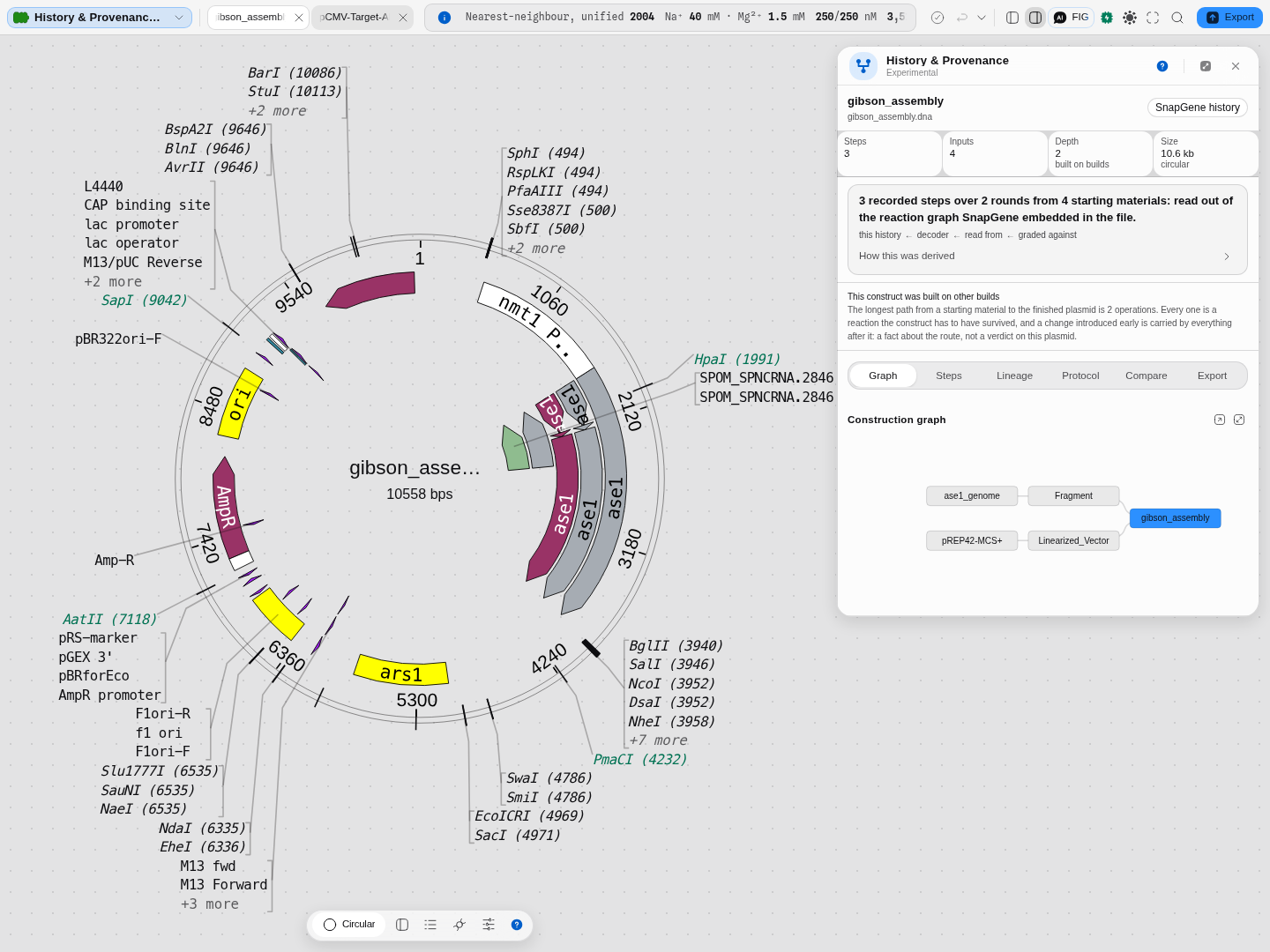Switch to the pCMV-Target file tab
Screen dimensions: 1270x952
click(x=355, y=18)
